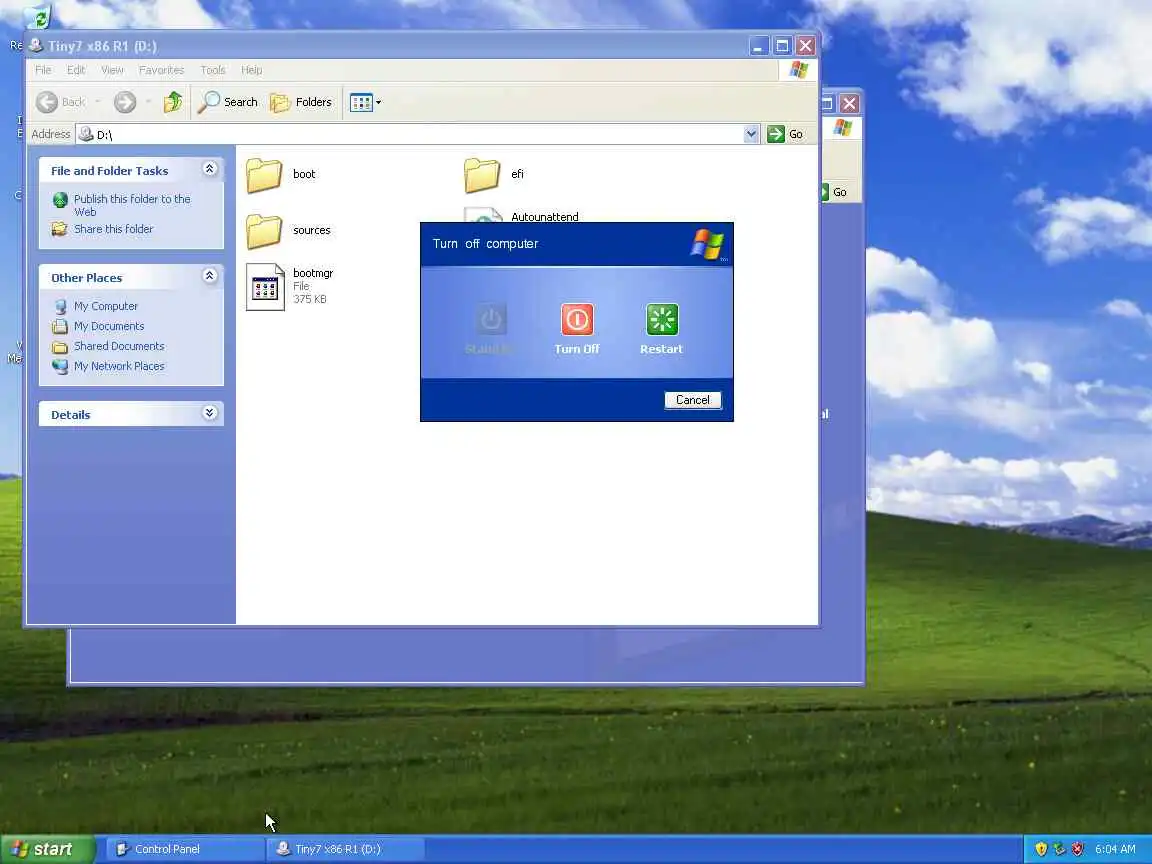Go up one folder level
1152x864 pixels.
click(x=173, y=102)
